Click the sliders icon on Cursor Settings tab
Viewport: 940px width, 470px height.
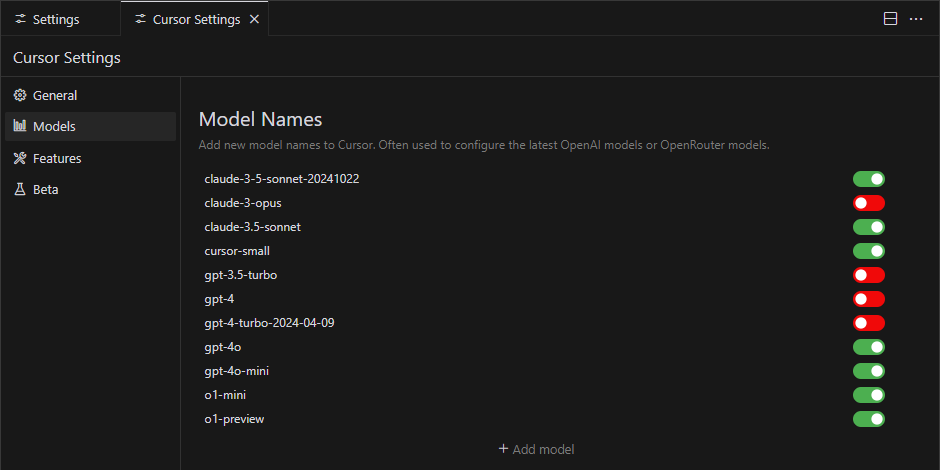[x=141, y=20]
